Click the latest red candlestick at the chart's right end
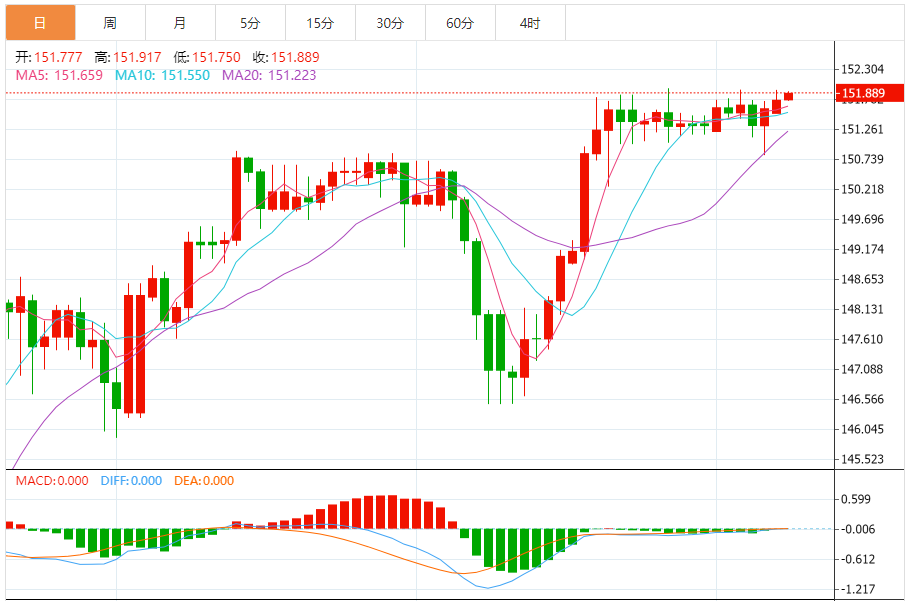 click(788, 96)
